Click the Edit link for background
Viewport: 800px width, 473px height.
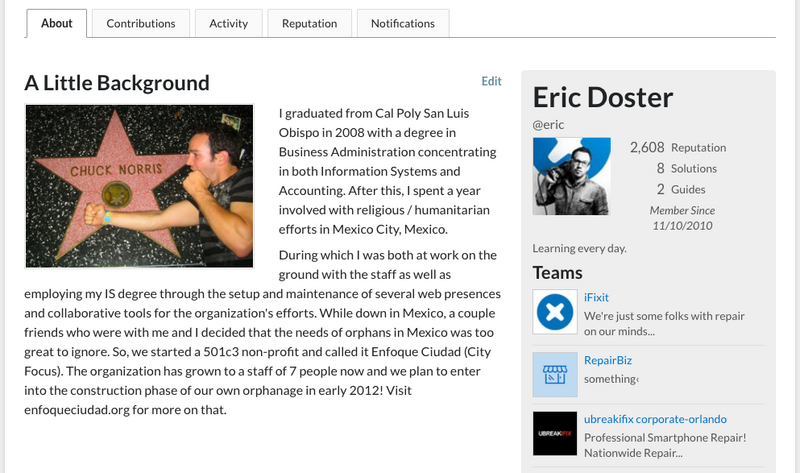pyautogui.click(x=491, y=81)
